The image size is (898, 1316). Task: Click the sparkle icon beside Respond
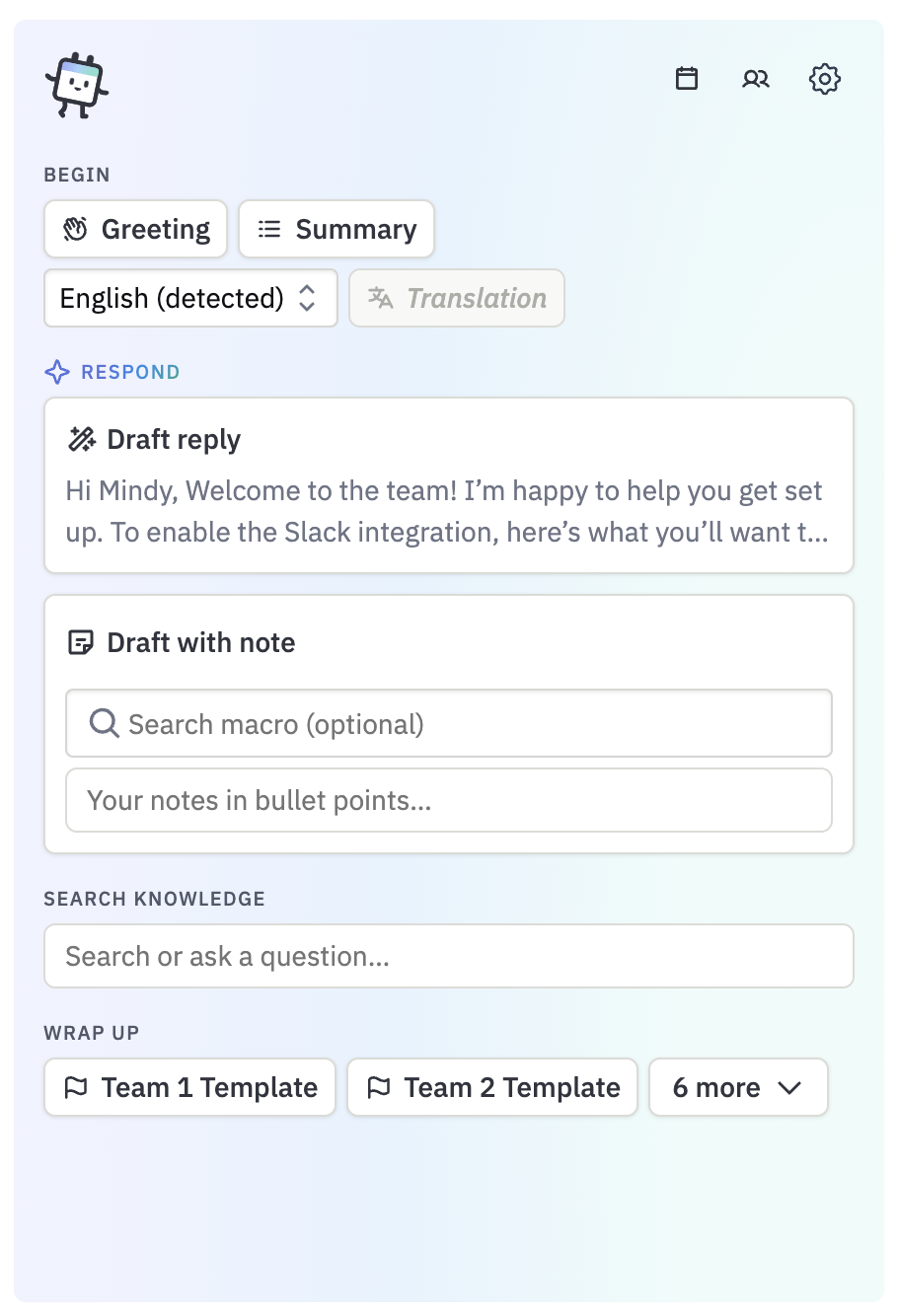[57, 372]
